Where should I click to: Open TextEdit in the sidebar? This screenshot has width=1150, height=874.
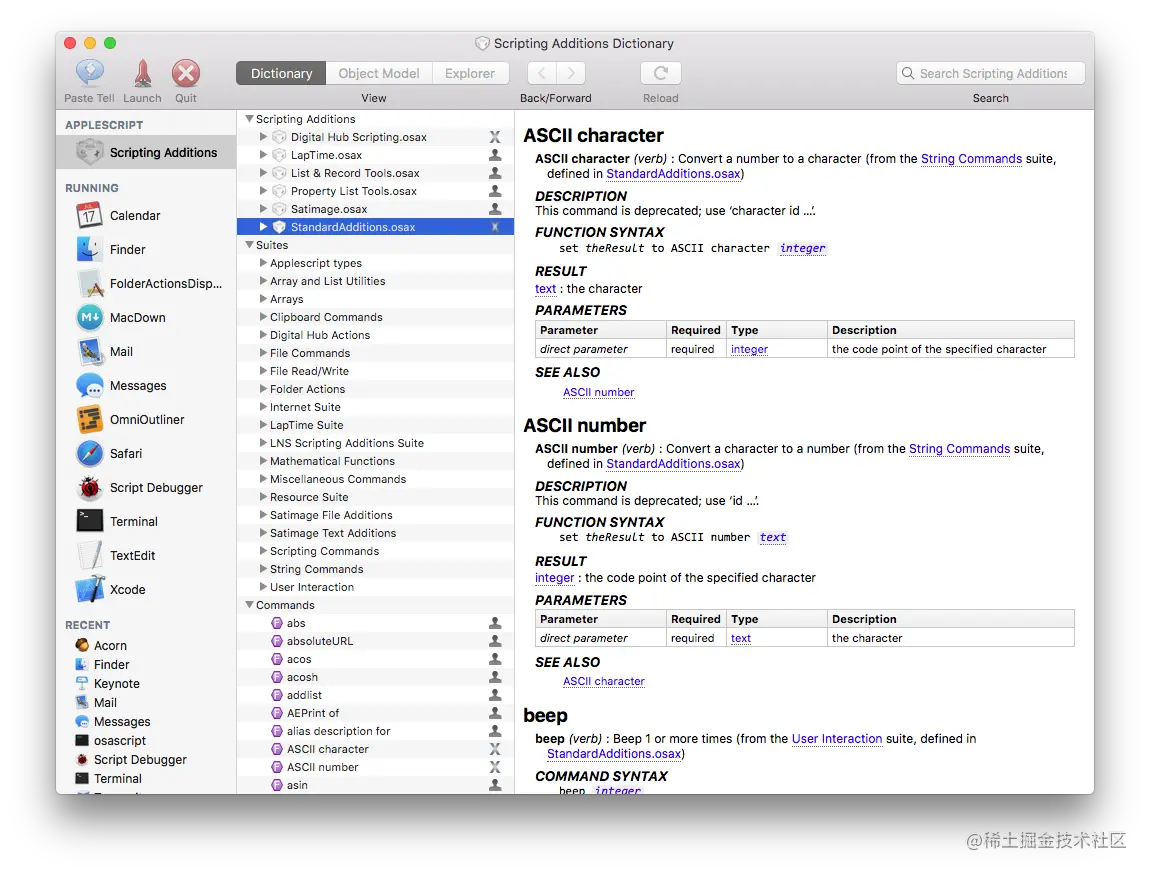146,555
